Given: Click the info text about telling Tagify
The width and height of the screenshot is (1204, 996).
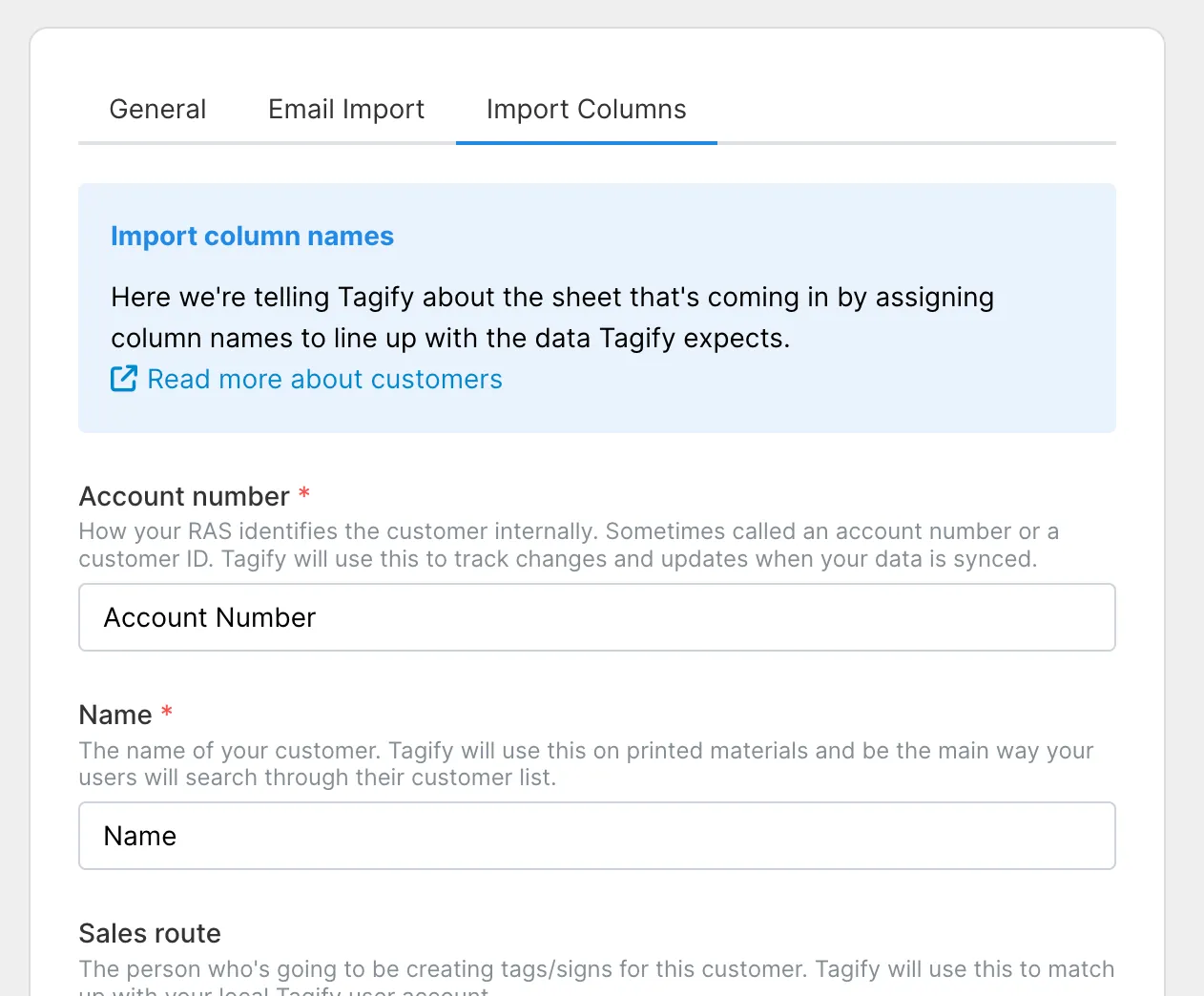Looking at the screenshot, I should click(x=552, y=318).
